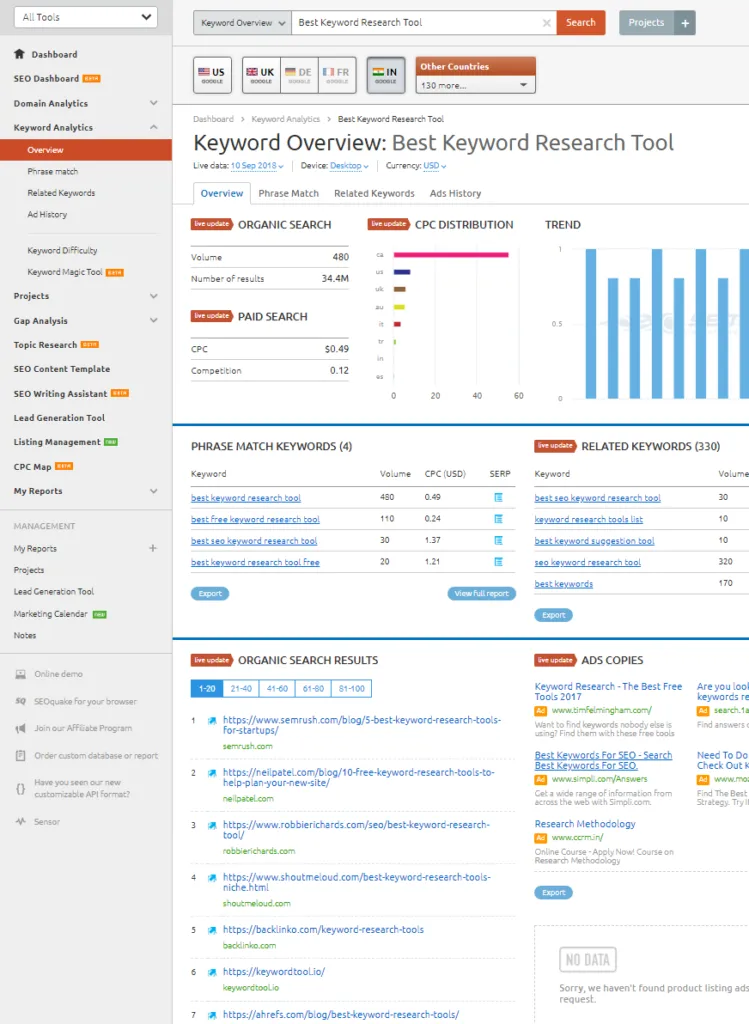Open Keyword Difficulty in sidebar
This screenshot has width=749, height=1024.
click(x=62, y=250)
